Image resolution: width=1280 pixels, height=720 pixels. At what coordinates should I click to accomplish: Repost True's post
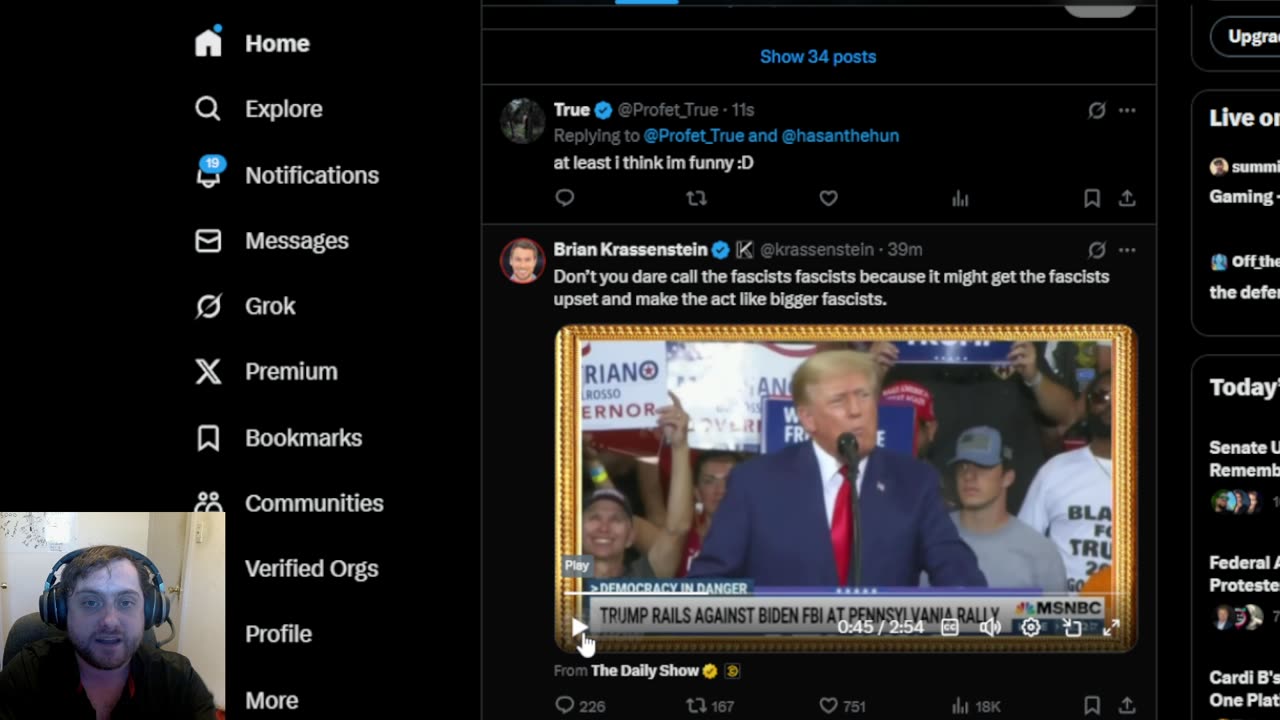(x=696, y=198)
